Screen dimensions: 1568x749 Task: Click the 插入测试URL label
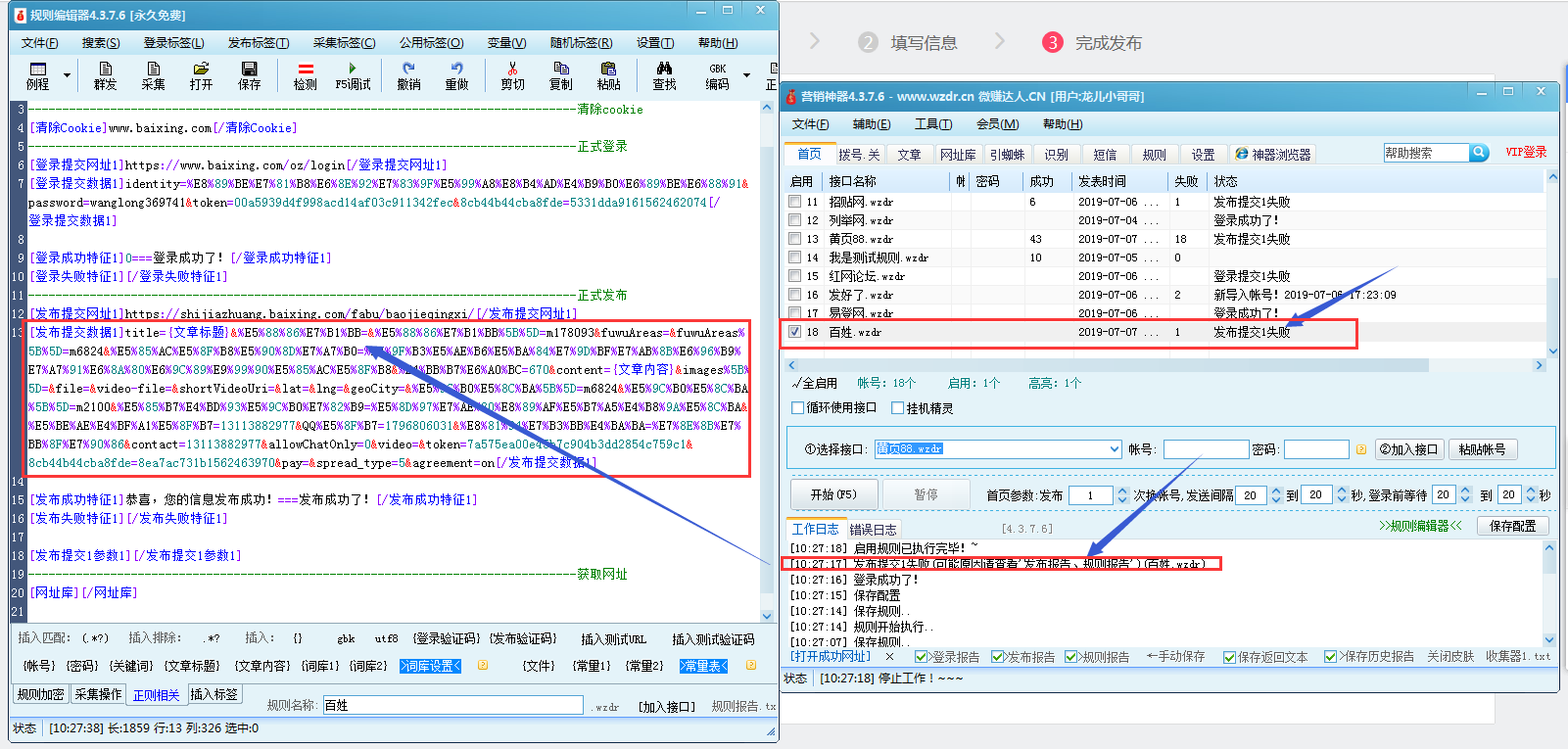click(613, 639)
